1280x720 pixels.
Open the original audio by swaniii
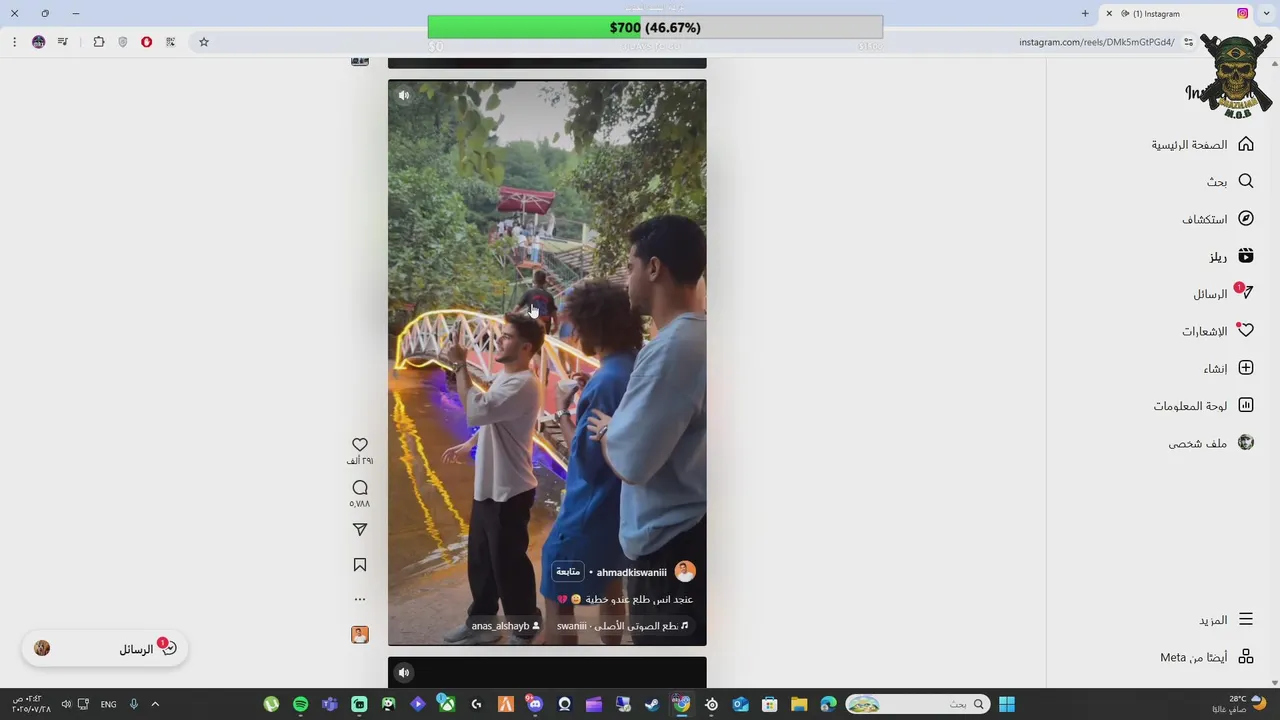(622, 626)
